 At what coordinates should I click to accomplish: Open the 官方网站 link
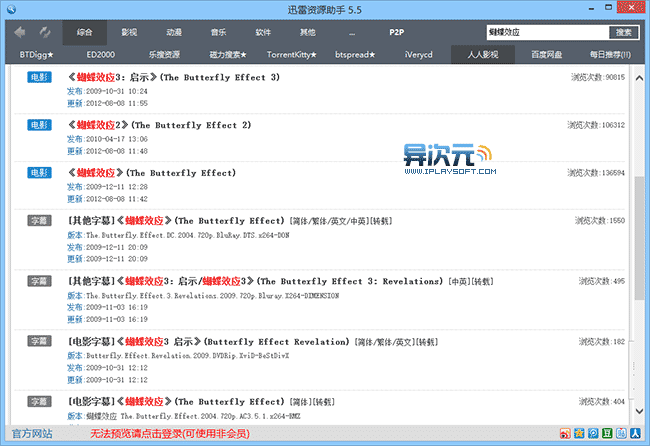[32, 434]
